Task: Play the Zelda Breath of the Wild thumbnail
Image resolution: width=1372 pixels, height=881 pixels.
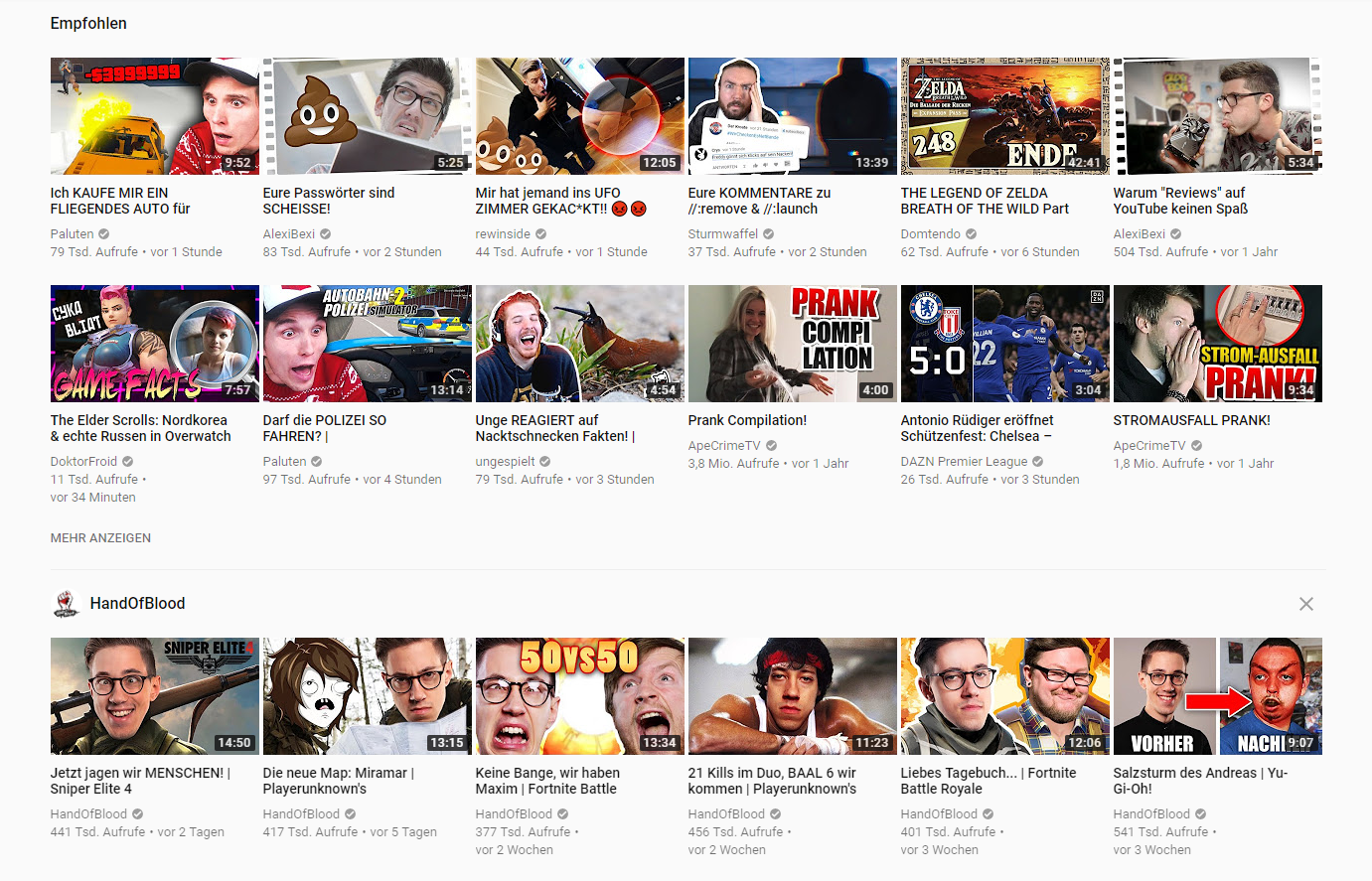Action: [1004, 116]
